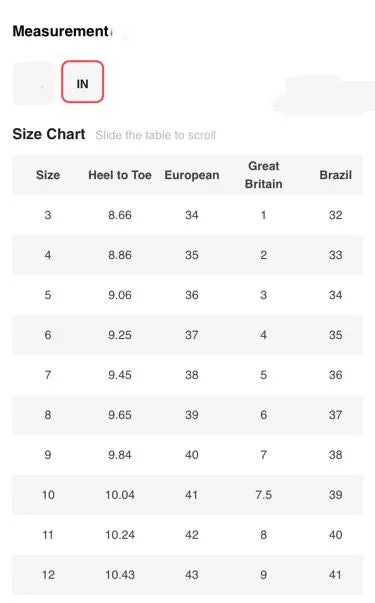Image resolution: width=375 pixels, height=603 pixels.
Task: Click Great Britain size 7.5 cell
Action: tap(263, 495)
